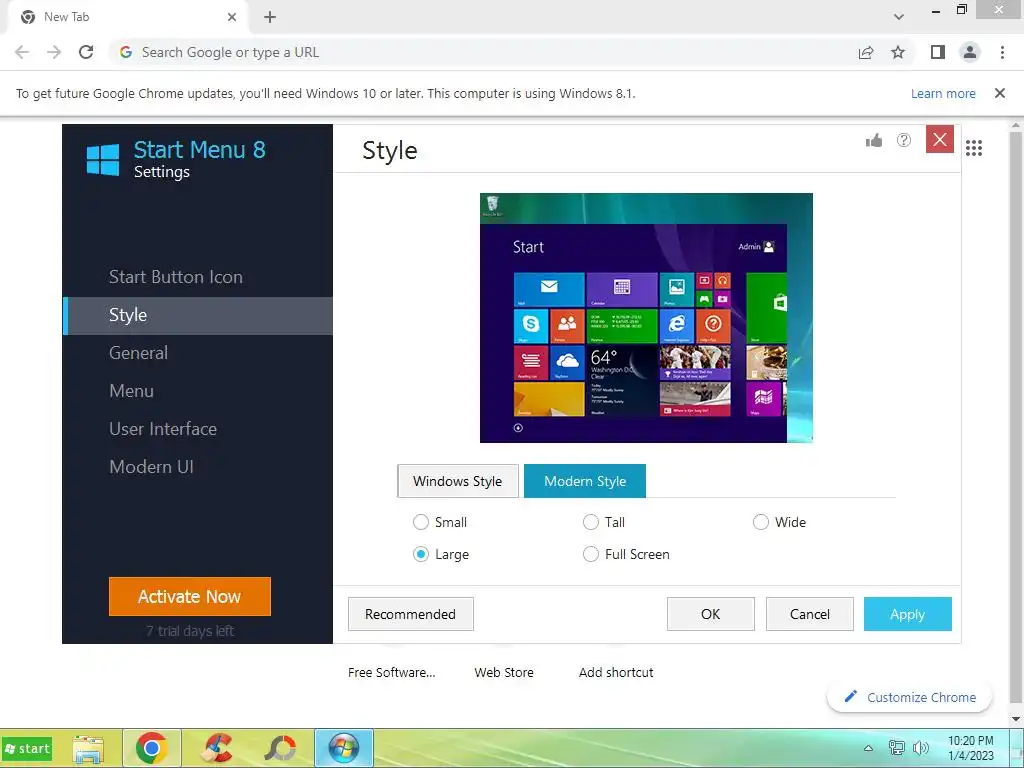Click the Chrome taskbar icon
This screenshot has width=1024, height=768.
(152, 748)
